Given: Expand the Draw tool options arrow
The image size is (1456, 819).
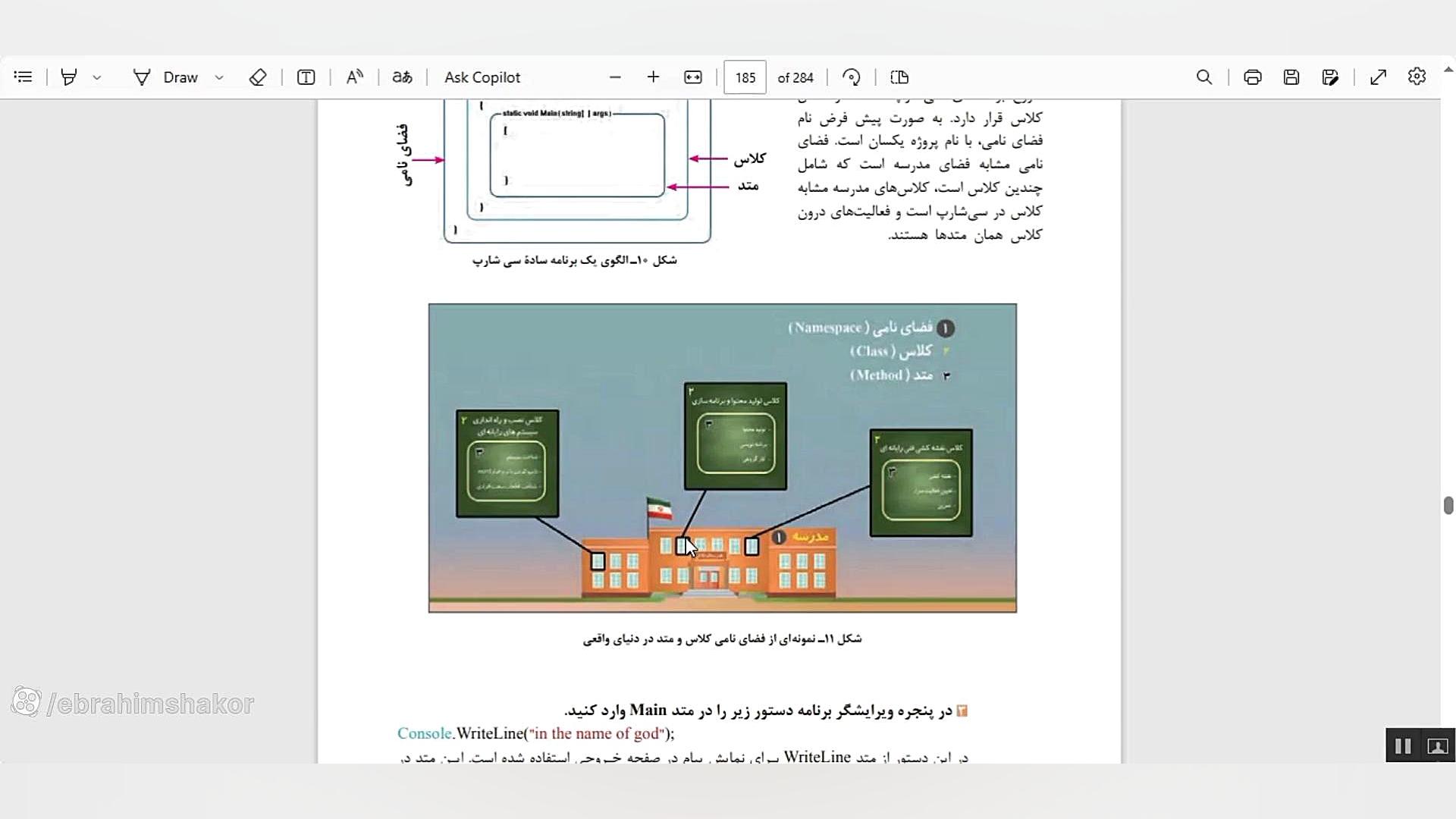Looking at the screenshot, I should [x=219, y=77].
